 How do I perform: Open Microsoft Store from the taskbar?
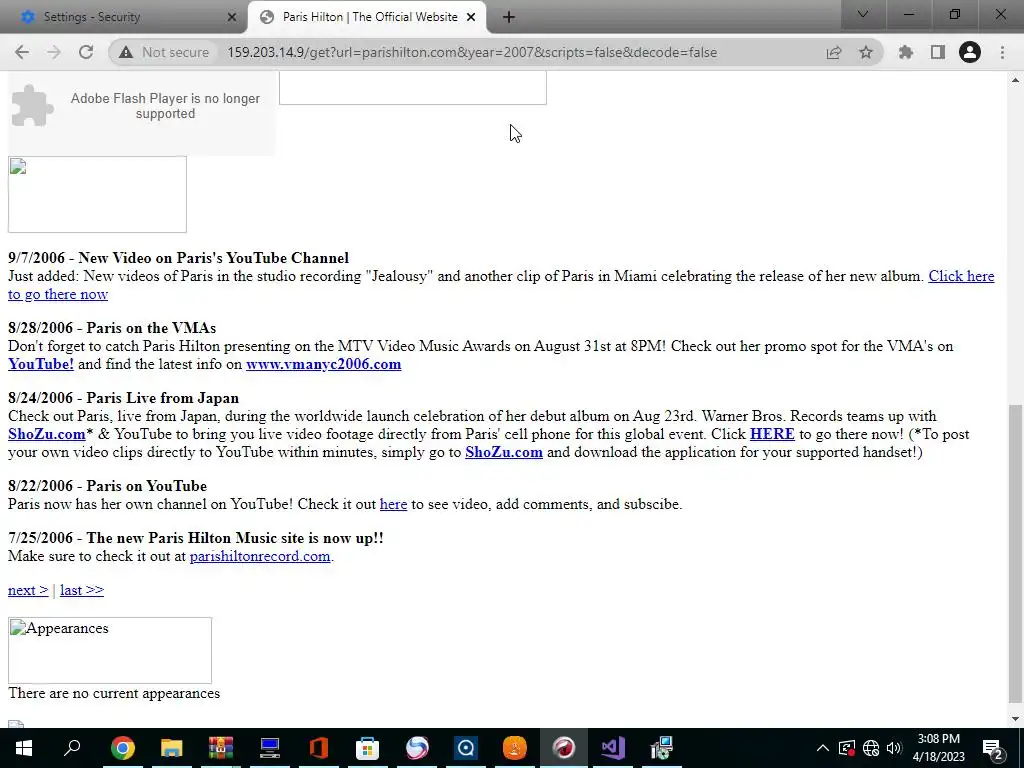tap(368, 748)
